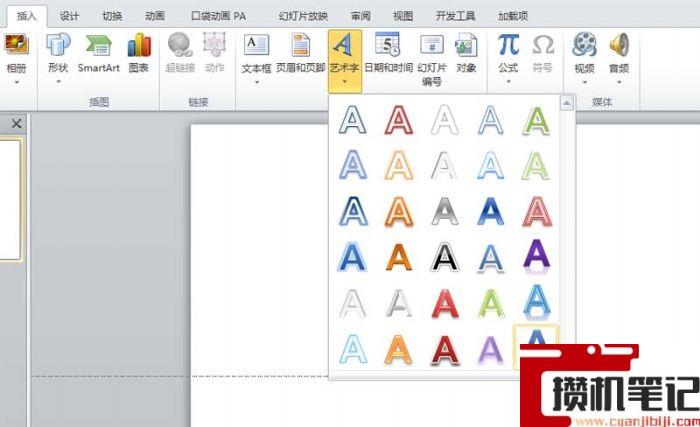Choose the light purple glowing WordArt style
The width and height of the screenshot is (700, 427).
tap(491, 350)
